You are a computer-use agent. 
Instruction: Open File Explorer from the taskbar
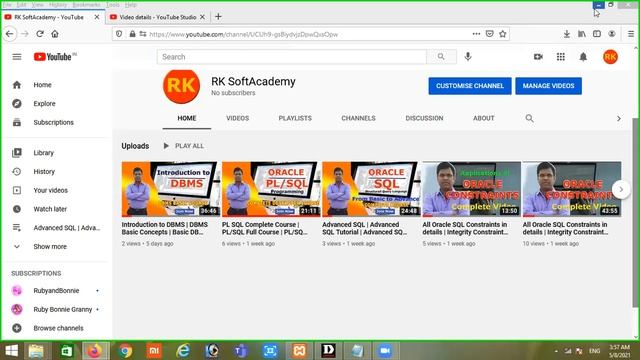[x=36, y=351]
